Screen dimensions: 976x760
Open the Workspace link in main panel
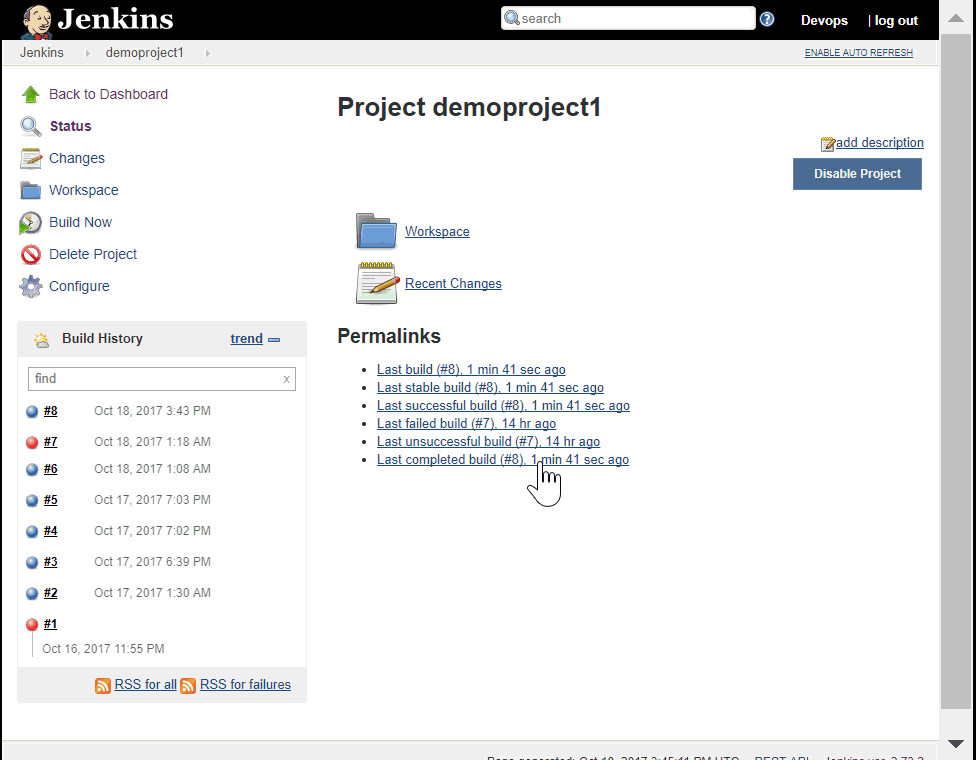pos(437,232)
